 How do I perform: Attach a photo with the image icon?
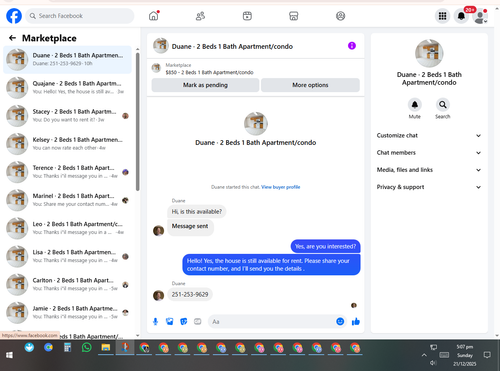coord(170,321)
